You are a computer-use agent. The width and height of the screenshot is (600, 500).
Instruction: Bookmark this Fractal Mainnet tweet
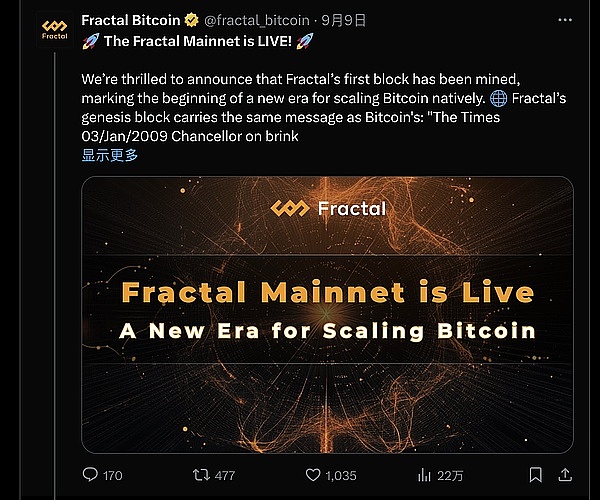536,475
